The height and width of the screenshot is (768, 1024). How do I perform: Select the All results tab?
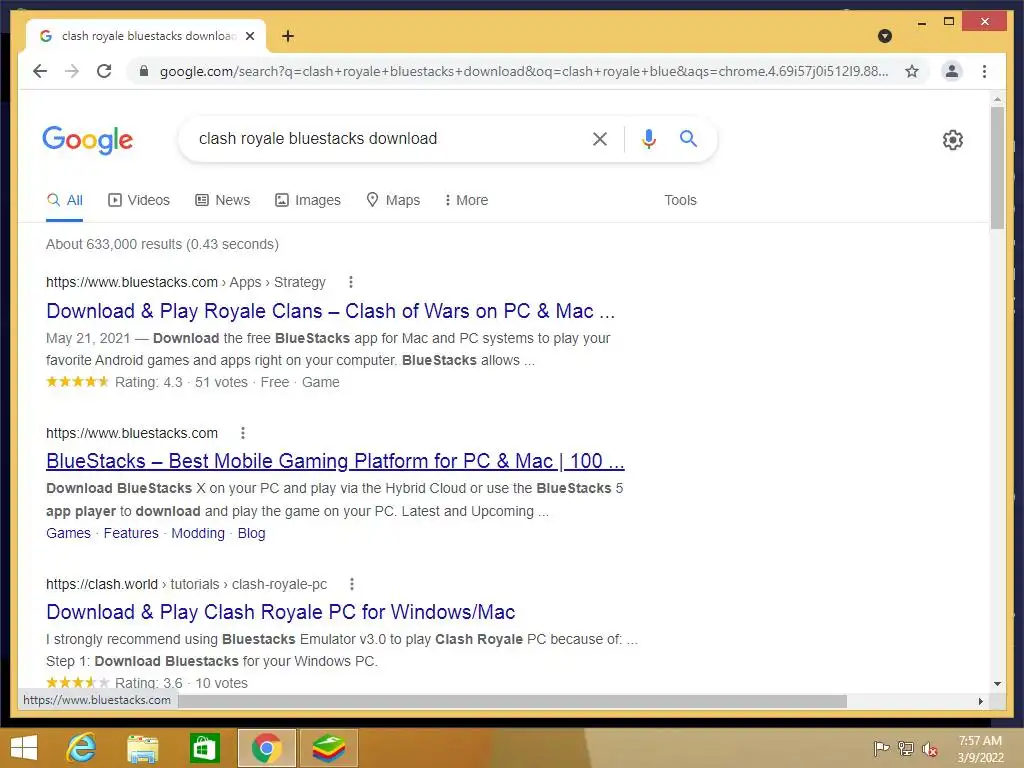[65, 200]
